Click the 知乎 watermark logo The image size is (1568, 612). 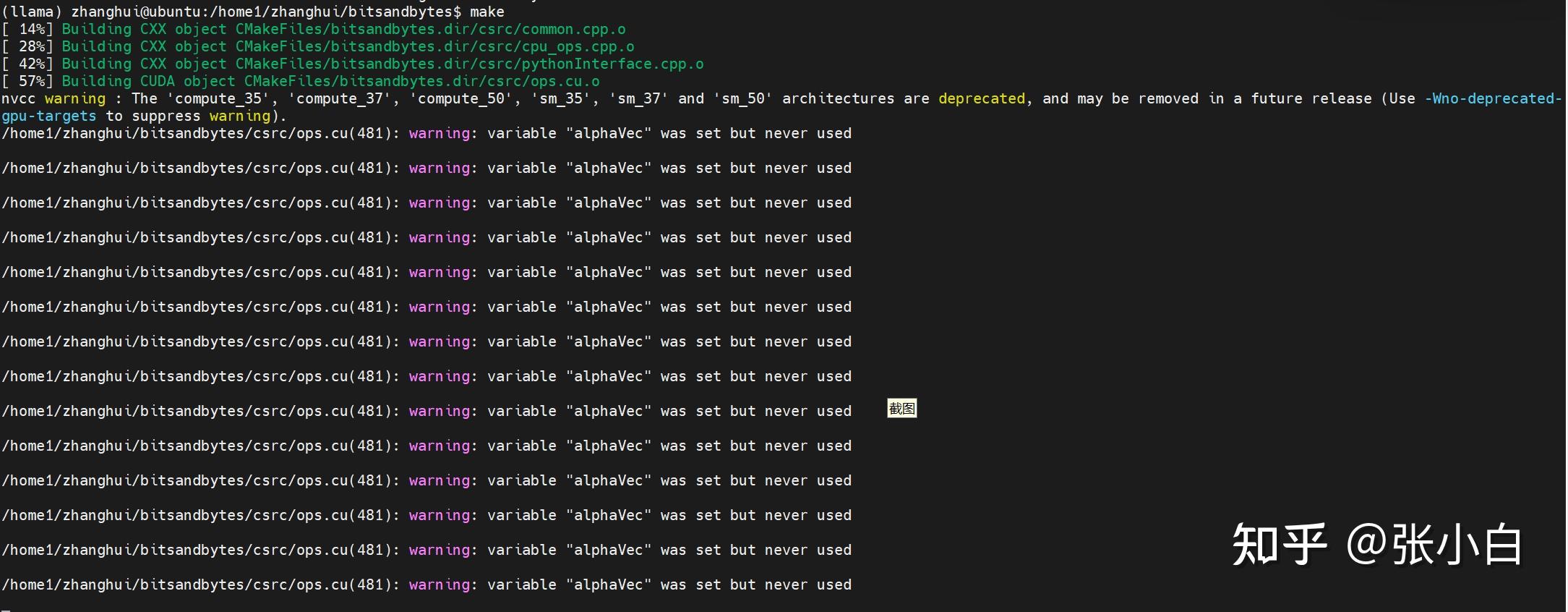[x=1279, y=544]
